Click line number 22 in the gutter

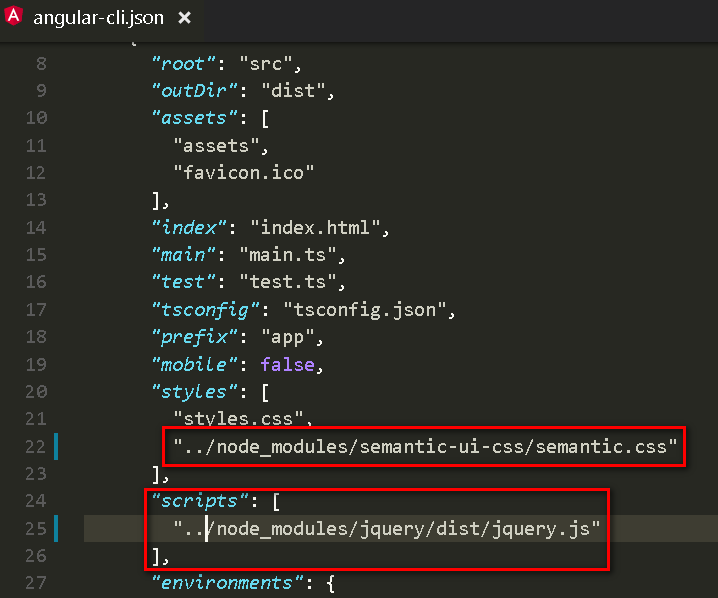pos(36,446)
